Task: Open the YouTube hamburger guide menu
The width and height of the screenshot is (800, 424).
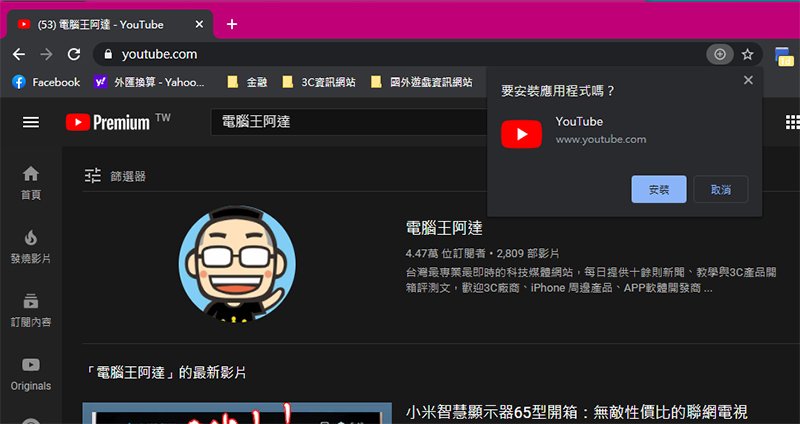Action: 31,122
